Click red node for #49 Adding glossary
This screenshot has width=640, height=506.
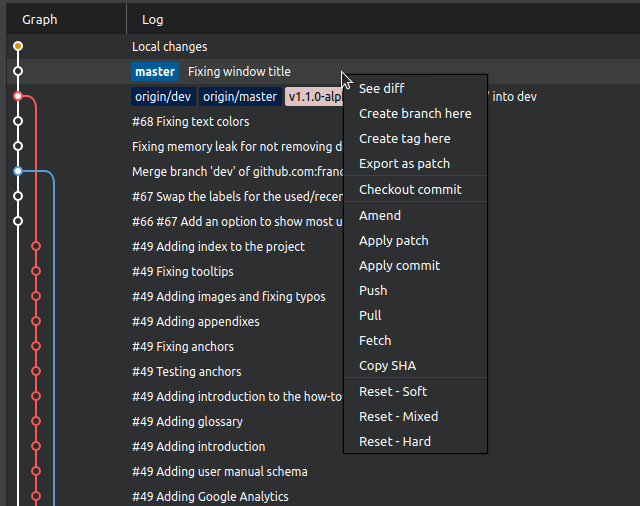coord(36,421)
